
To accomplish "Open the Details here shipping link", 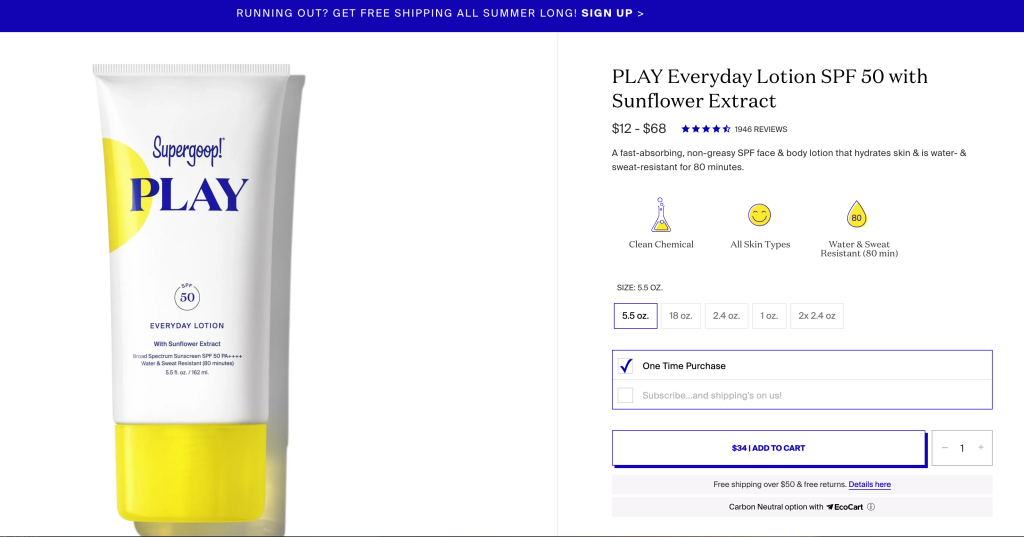I will point(869,485).
